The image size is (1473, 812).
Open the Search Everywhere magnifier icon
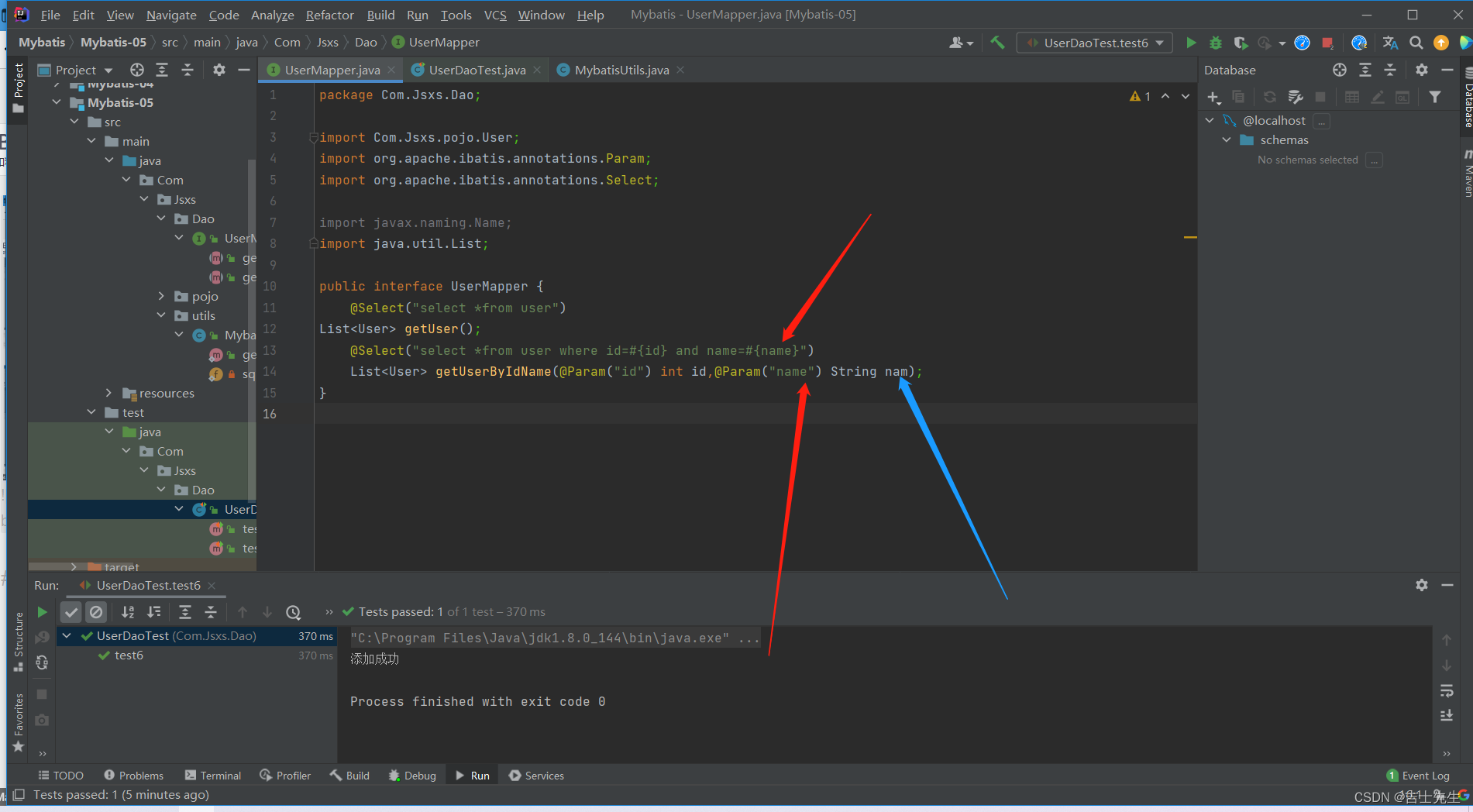pyautogui.click(x=1416, y=43)
